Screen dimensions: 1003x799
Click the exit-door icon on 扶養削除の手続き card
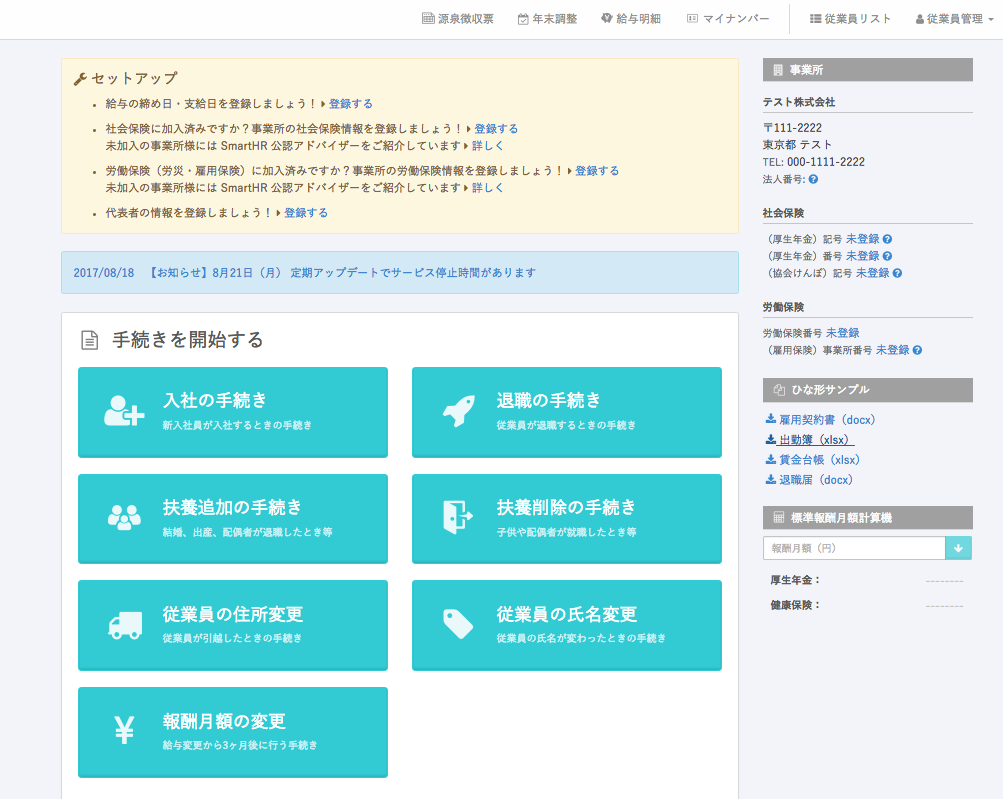tap(458, 516)
